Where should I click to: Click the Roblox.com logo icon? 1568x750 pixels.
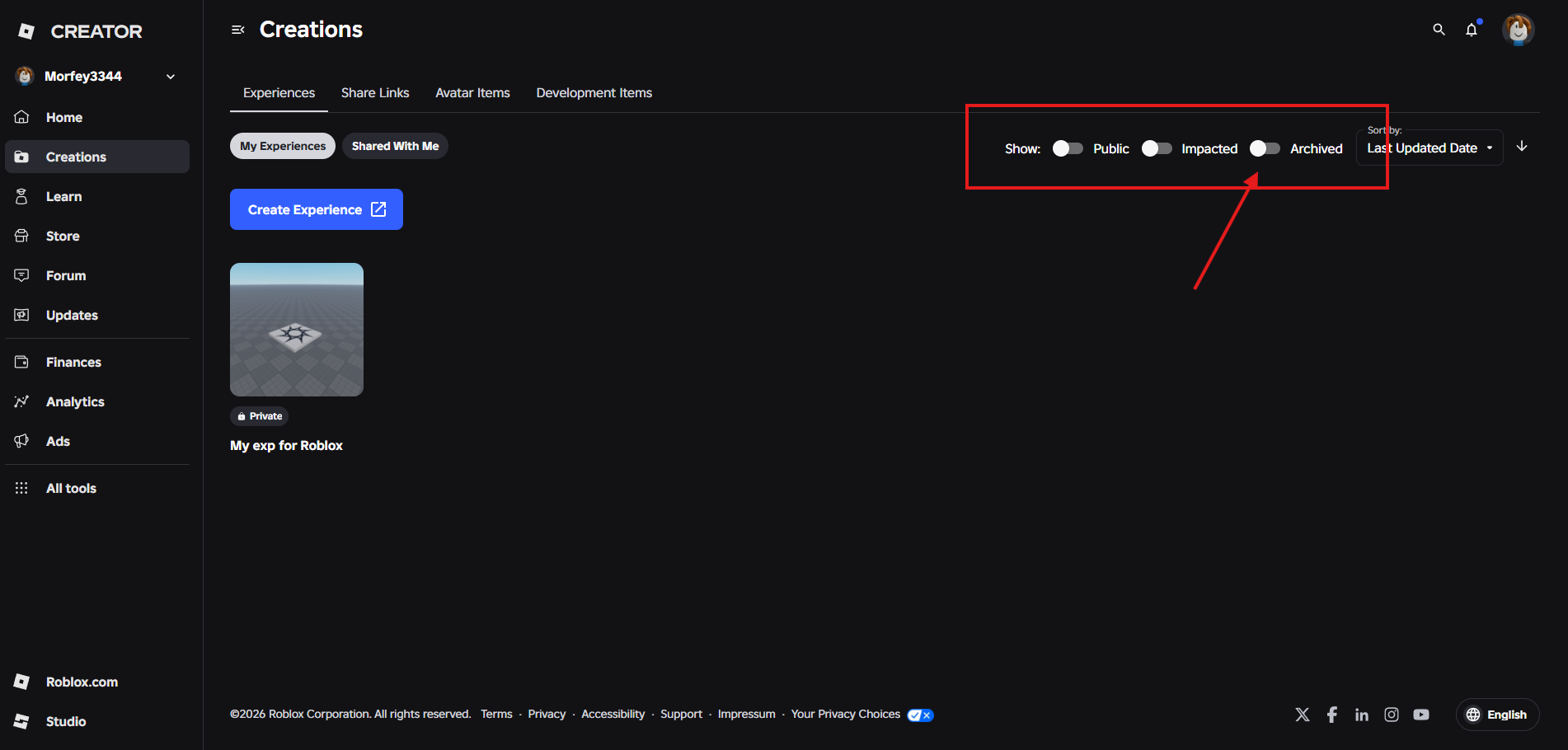point(22,682)
